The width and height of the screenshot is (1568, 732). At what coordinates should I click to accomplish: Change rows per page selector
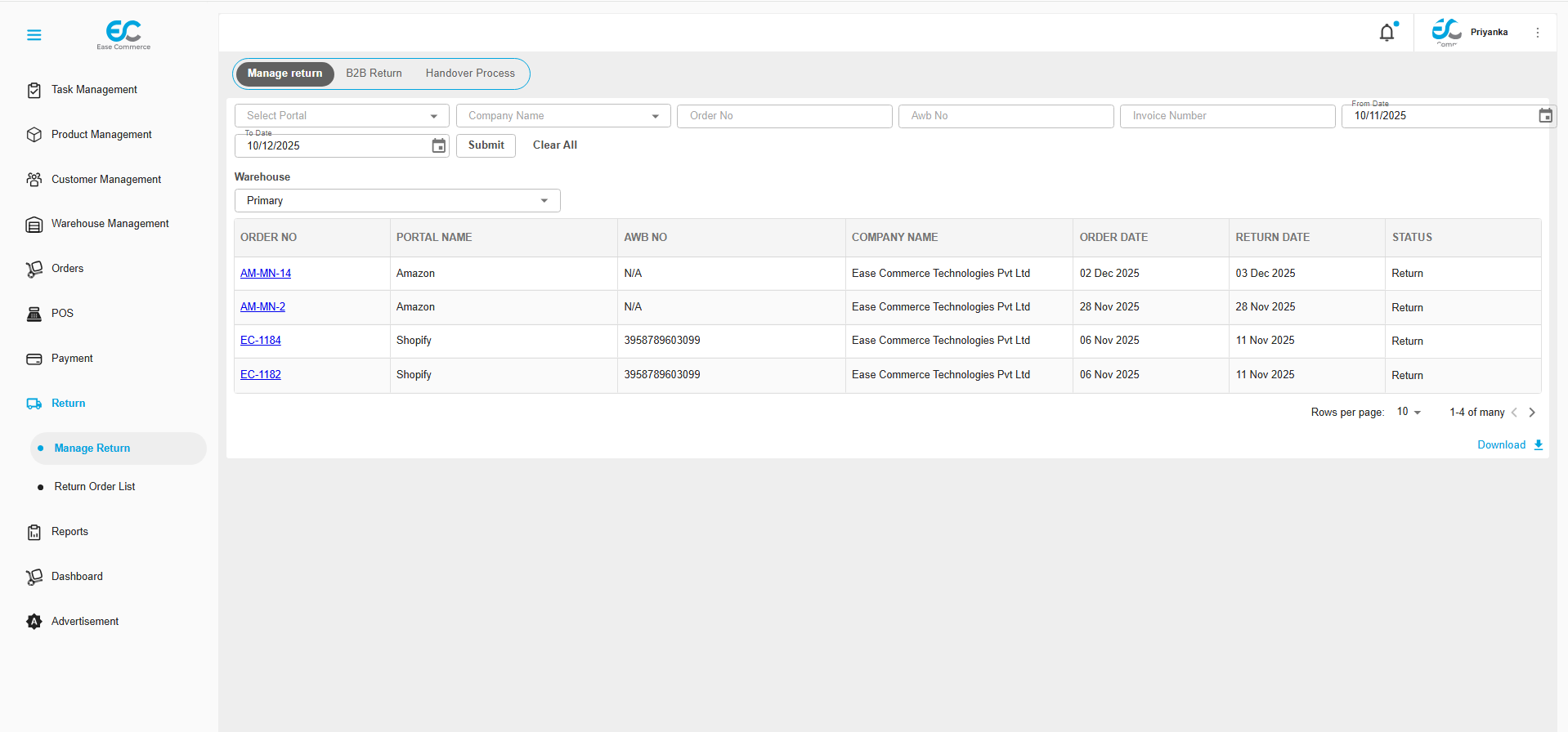(1409, 412)
